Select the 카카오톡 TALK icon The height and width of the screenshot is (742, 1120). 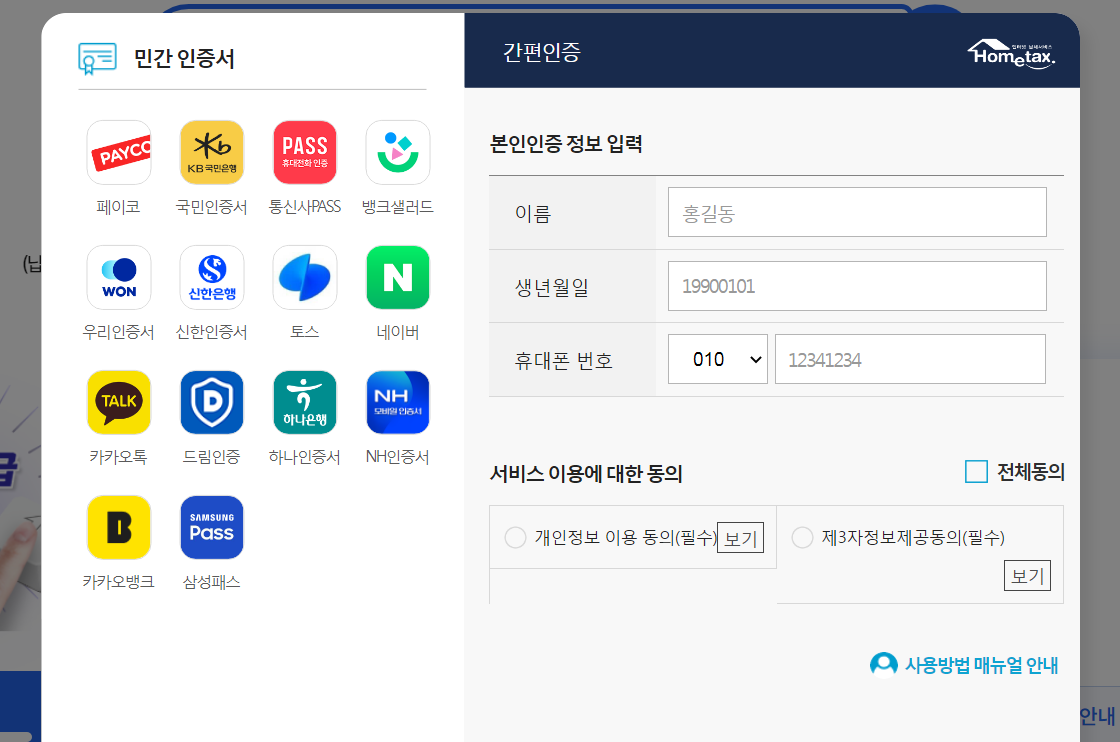[x=119, y=402]
